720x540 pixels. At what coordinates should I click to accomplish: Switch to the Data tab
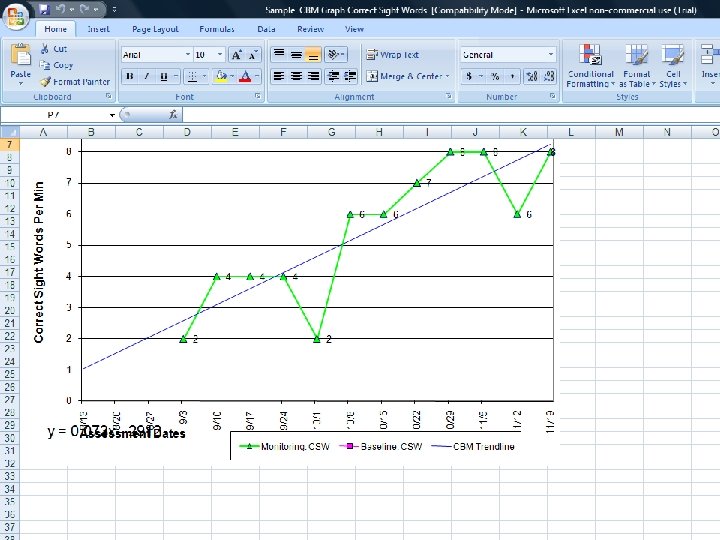[x=266, y=29]
